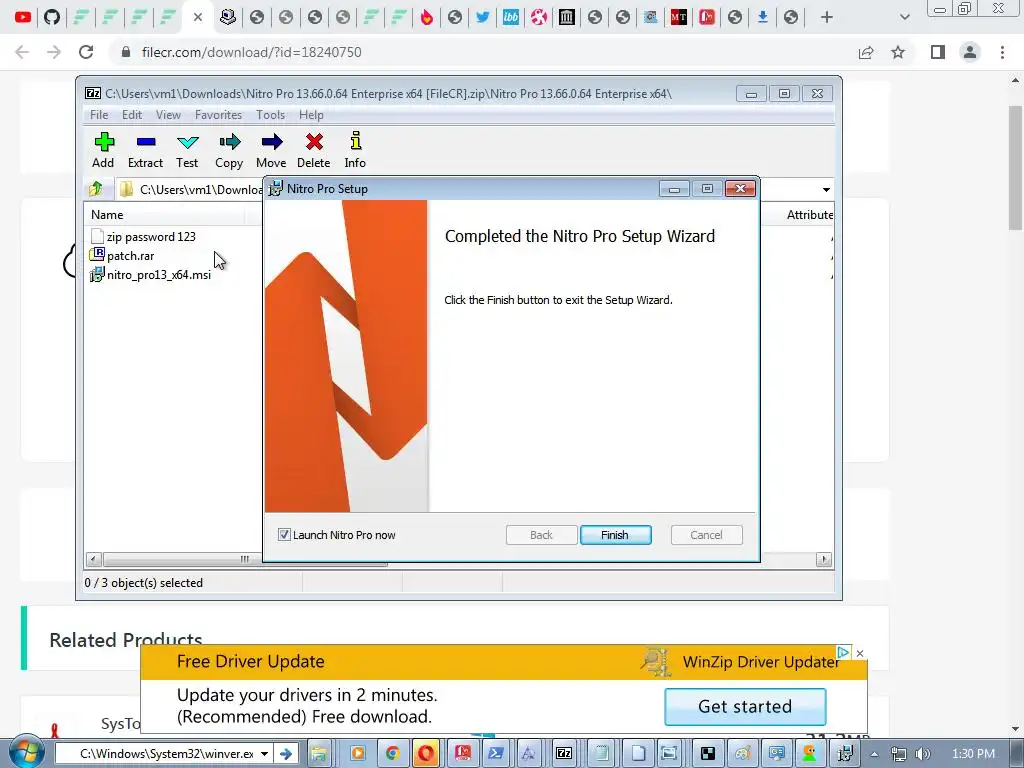Open Opera from the taskbar

pos(426,754)
